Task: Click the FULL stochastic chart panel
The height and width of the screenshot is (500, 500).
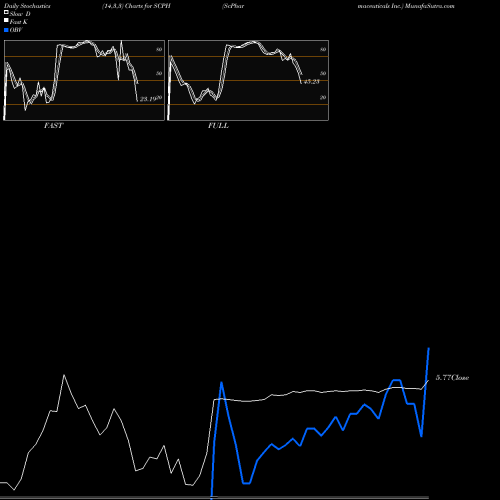Action: click(248, 80)
